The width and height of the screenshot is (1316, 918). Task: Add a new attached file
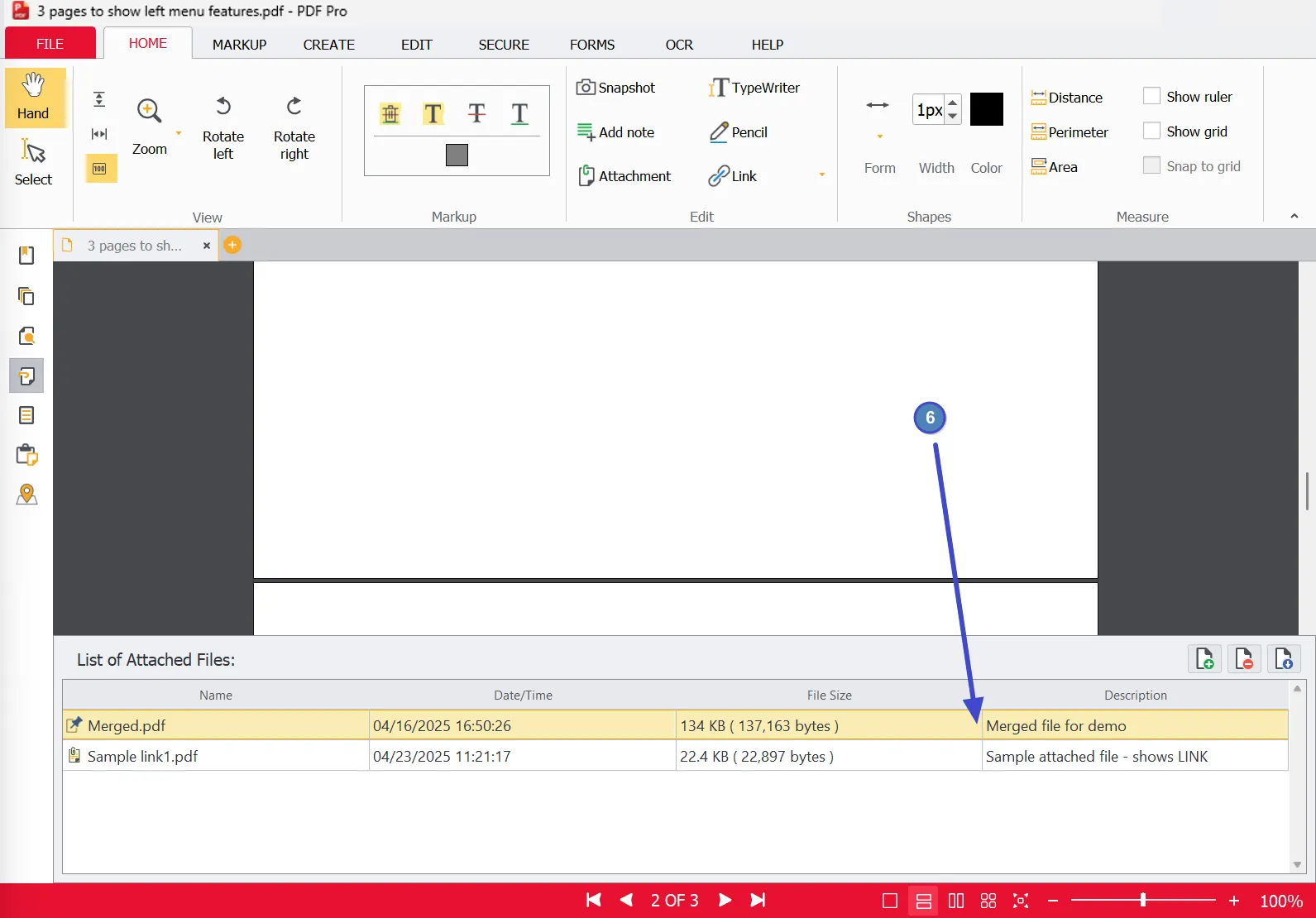click(1205, 659)
